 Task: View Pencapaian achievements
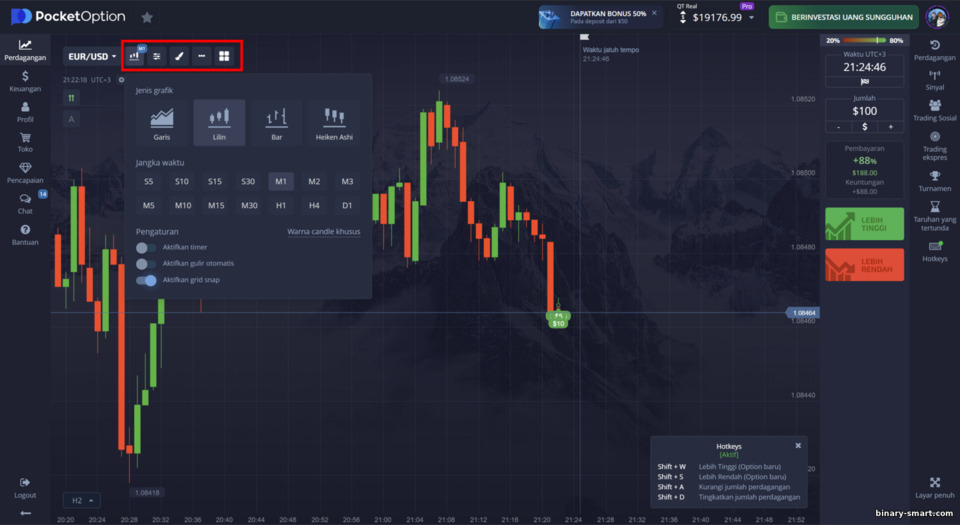click(x=25, y=173)
